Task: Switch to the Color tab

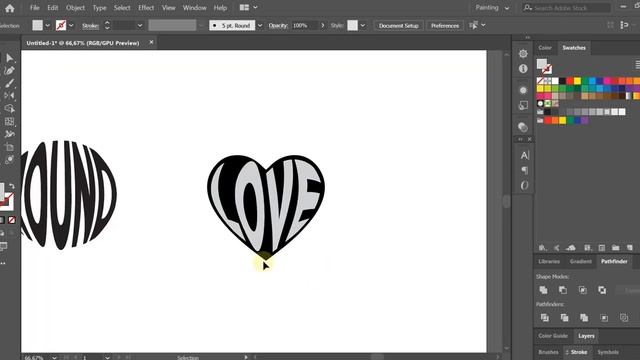Action: tap(545, 48)
